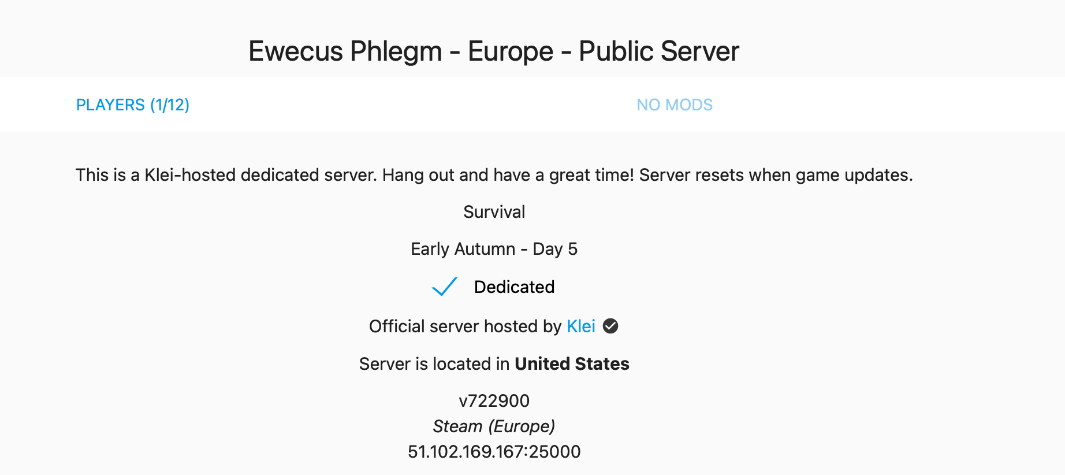1065x475 pixels.
Task: Click the verified badge beside Klei
Action: tap(611, 326)
